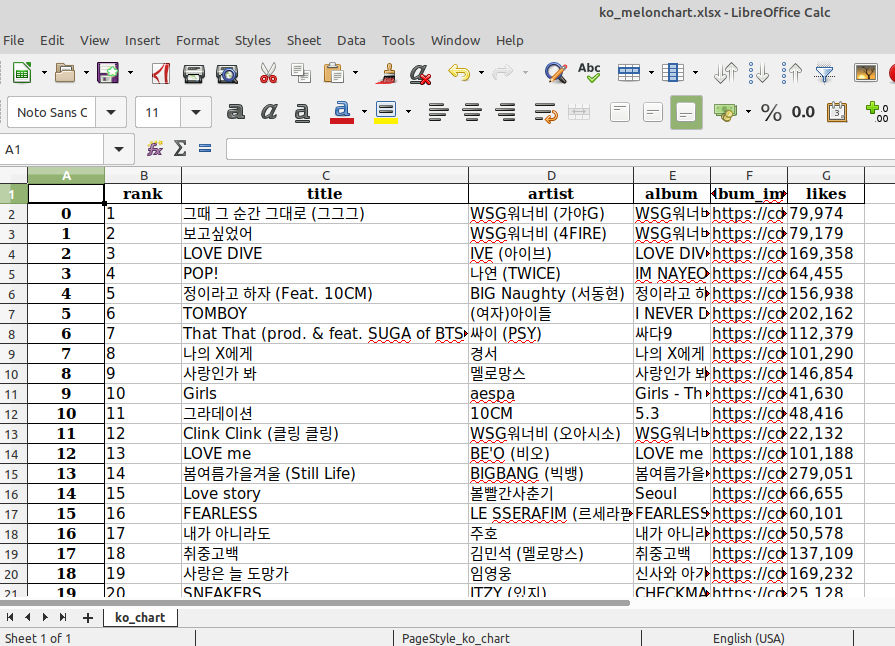Undo the last action
This screenshot has height=646, width=895.
pyautogui.click(x=459, y=73)
